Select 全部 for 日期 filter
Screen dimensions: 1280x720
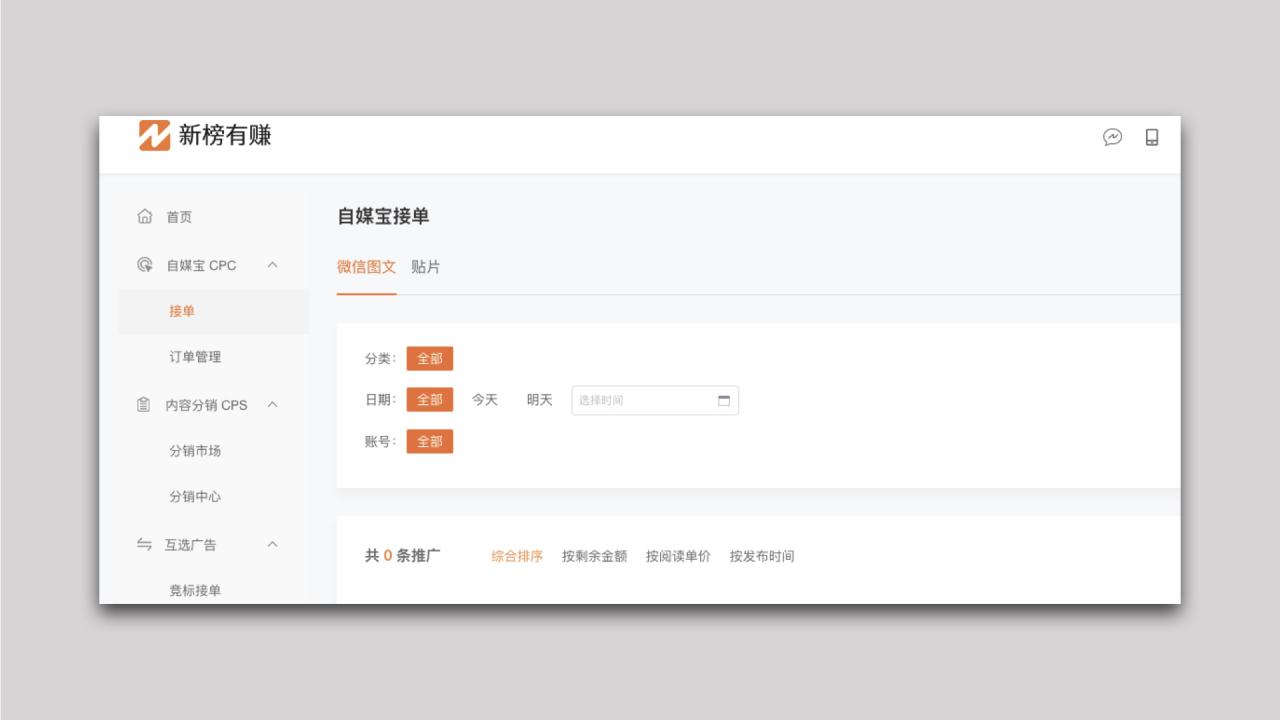(x=430, y=400)
